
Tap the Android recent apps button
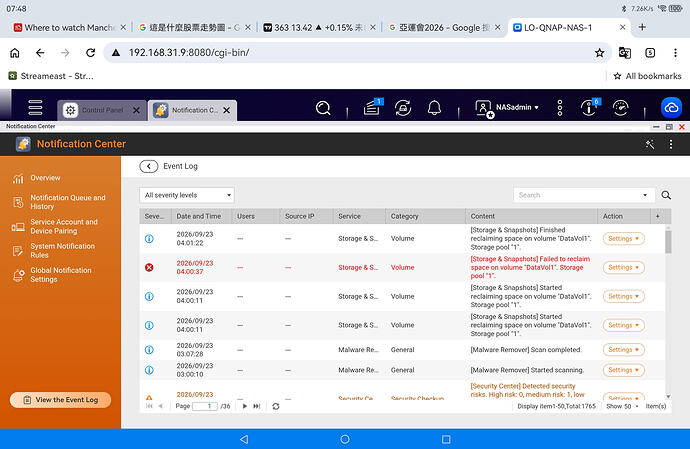446,439
